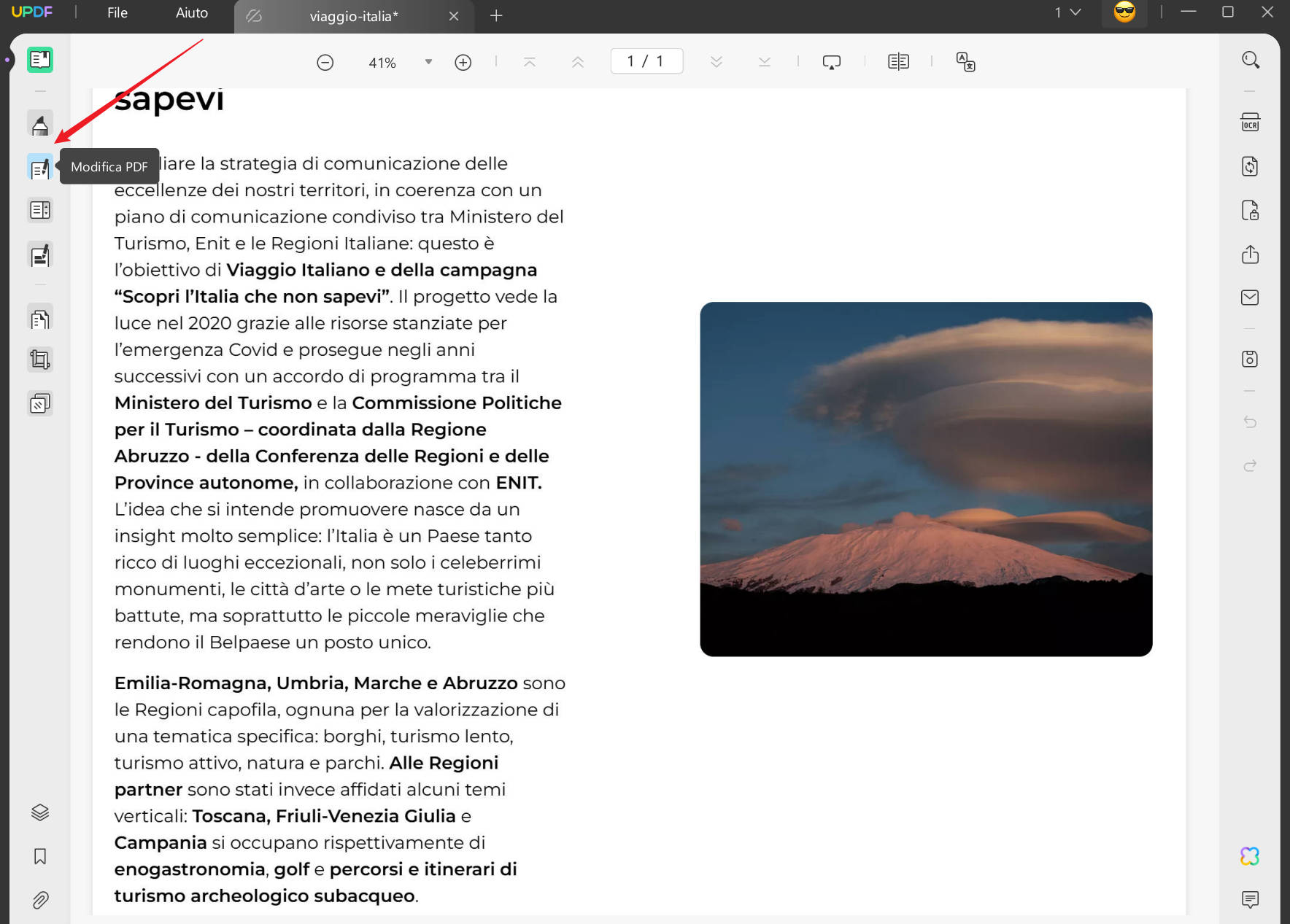Open the Aiuto menu
Image resolution: width=1290 pixels, height=924 pixels.
coord(192,13)
